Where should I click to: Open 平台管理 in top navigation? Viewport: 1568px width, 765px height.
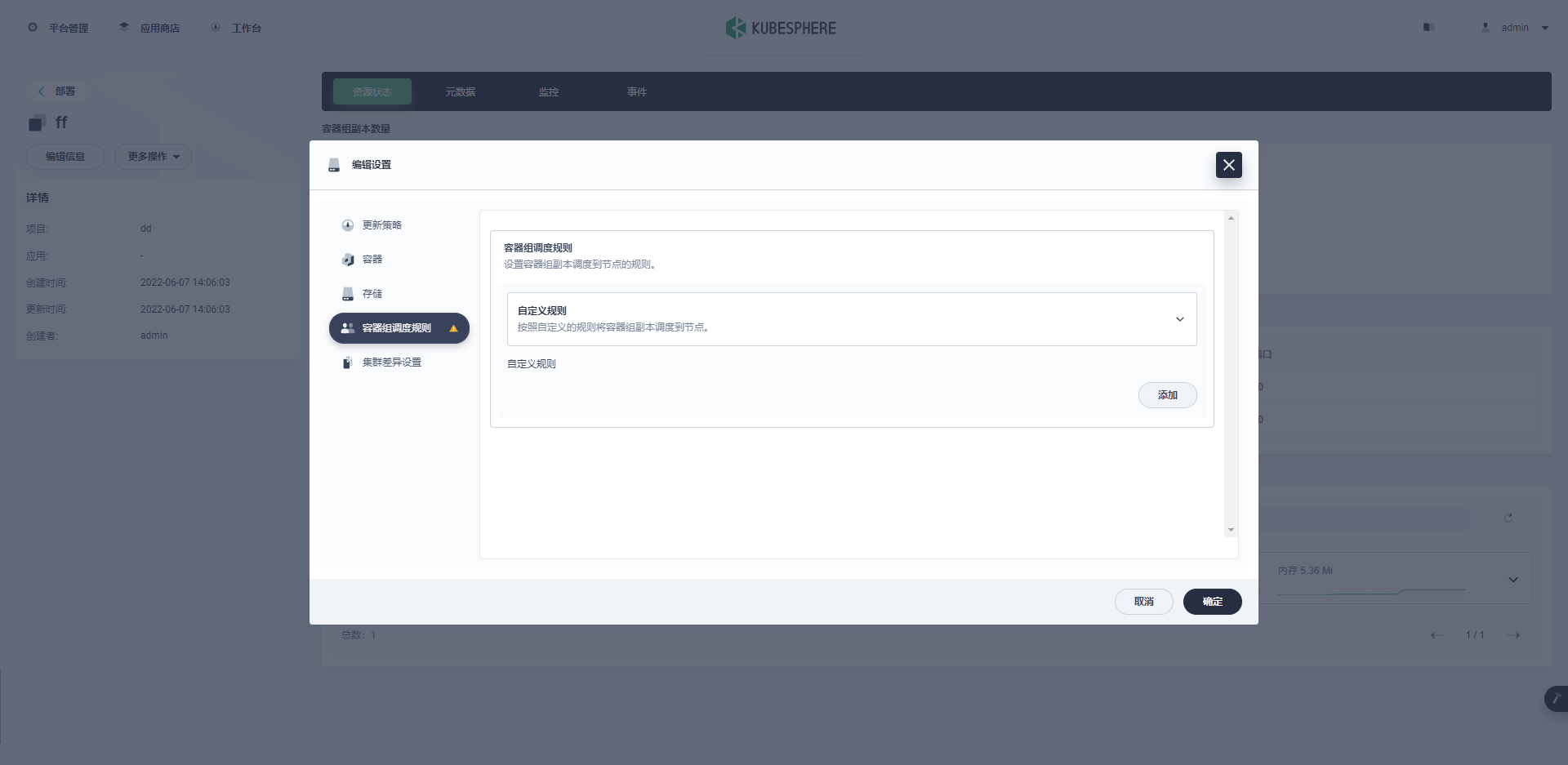(x=58, y=28)
